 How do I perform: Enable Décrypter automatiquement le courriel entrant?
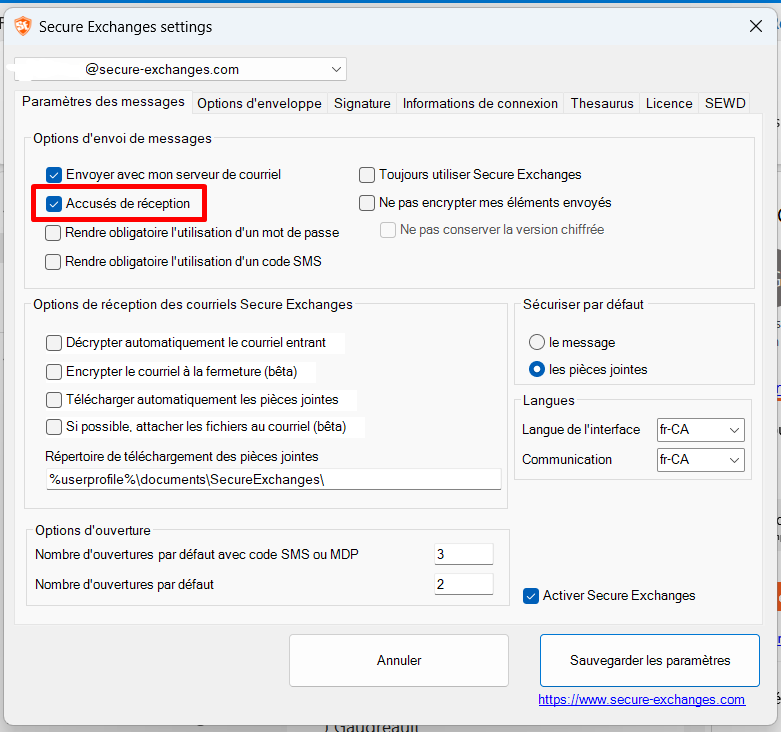click(x=54, y=343)
